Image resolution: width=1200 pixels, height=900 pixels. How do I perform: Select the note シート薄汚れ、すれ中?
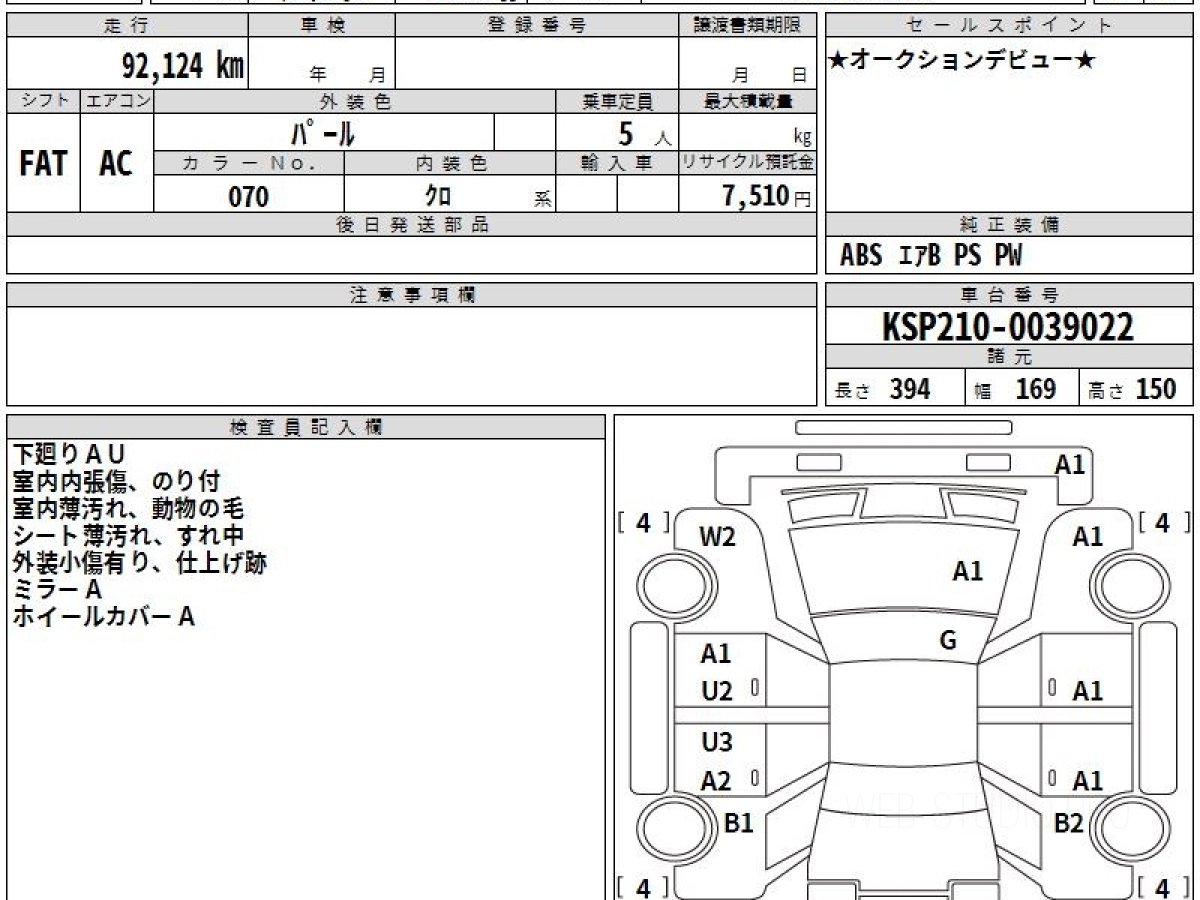[128, 536]
